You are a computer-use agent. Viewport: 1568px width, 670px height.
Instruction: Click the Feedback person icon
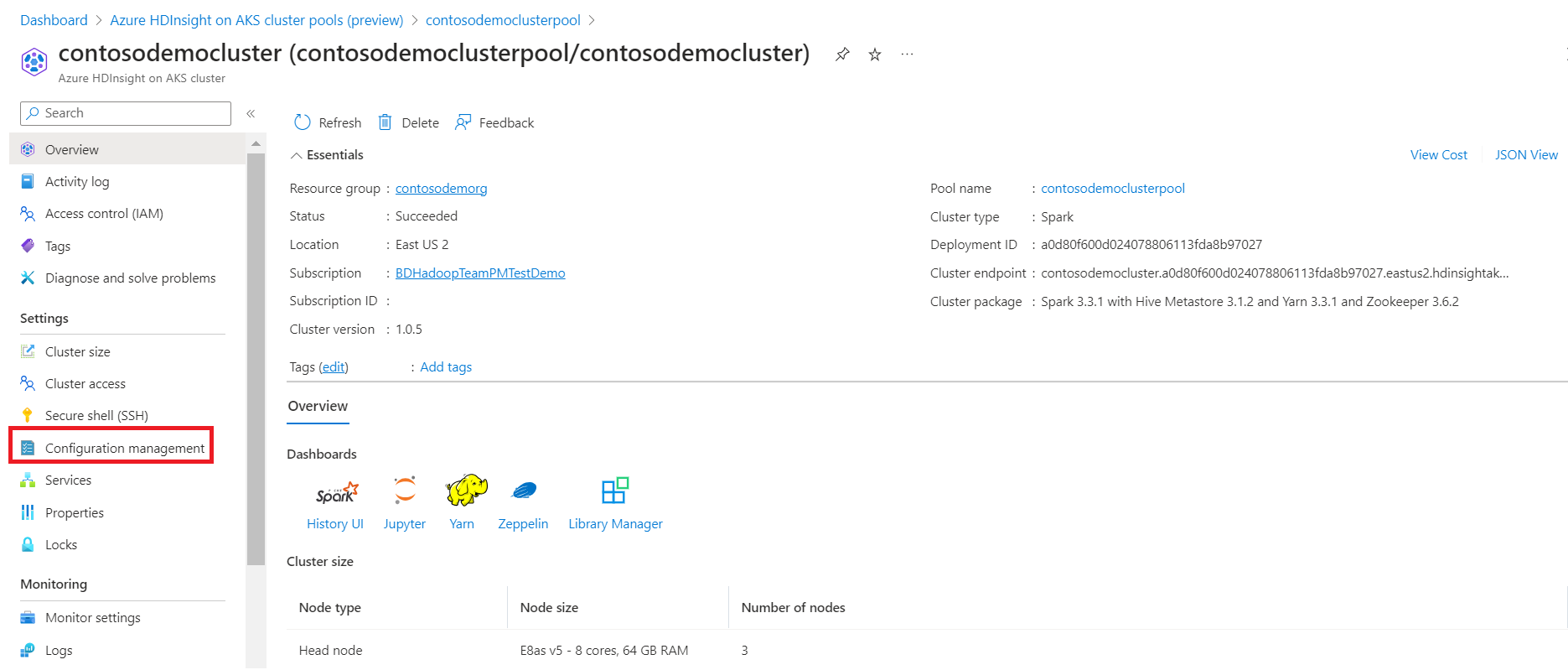click(x=463, y=122)
